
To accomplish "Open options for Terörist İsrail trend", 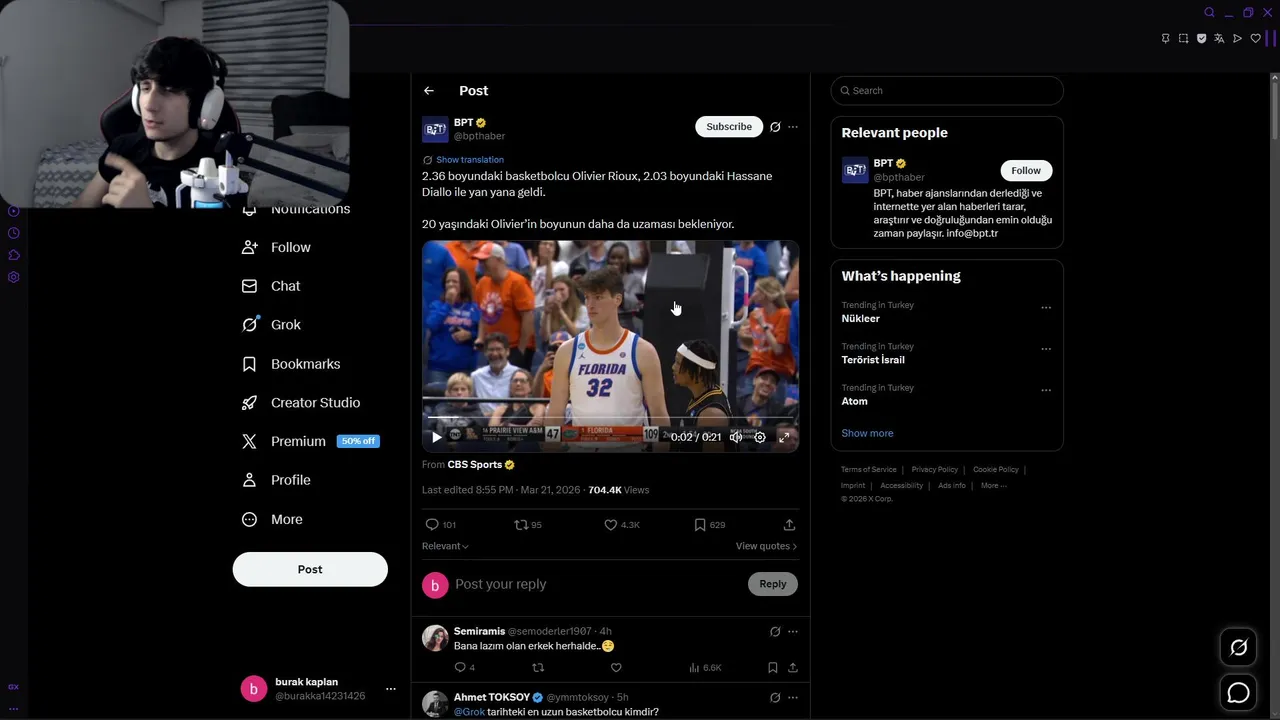I will coord(1046,349).
